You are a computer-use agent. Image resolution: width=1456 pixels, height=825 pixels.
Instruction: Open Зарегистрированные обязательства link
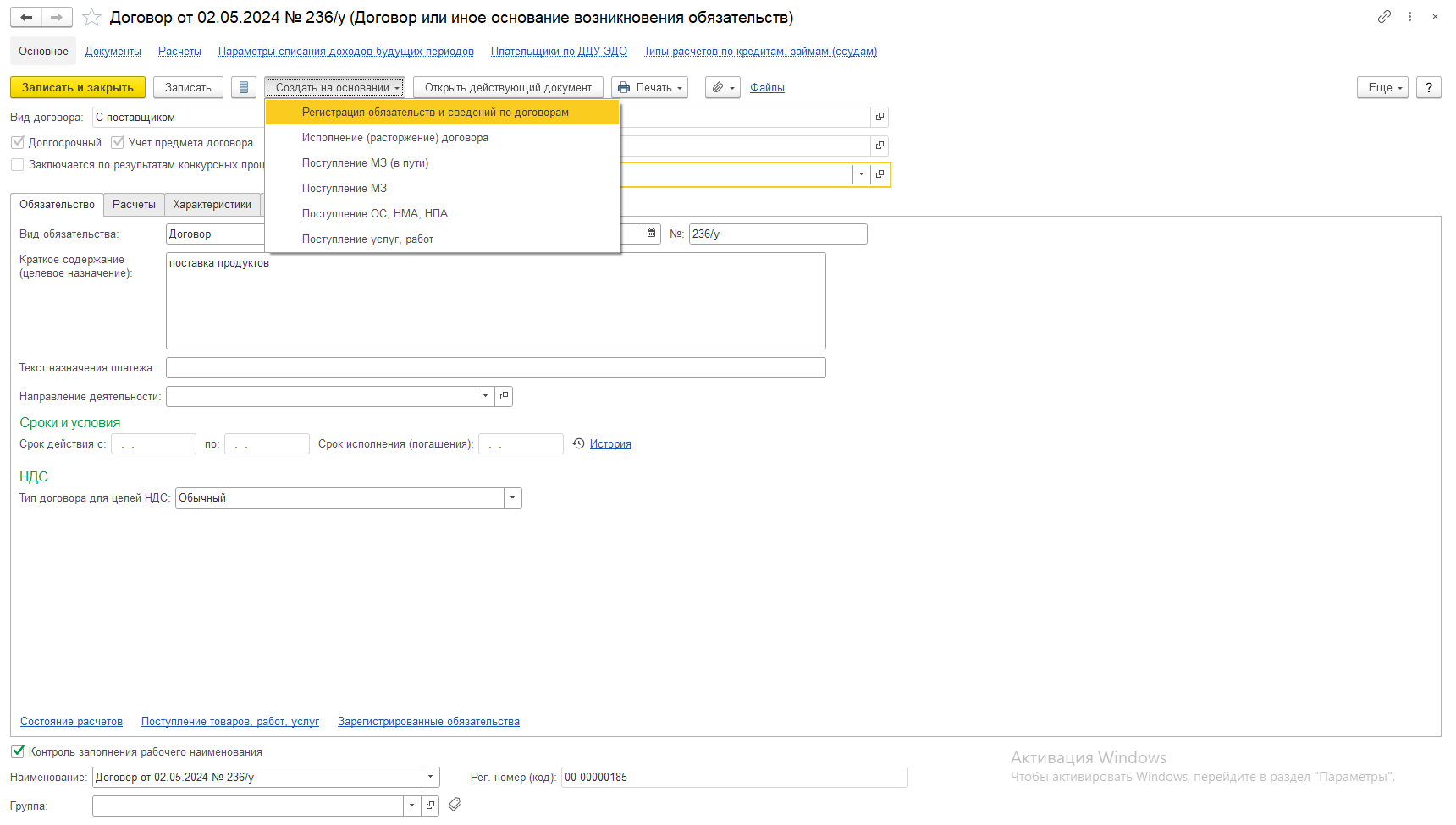pyautogui.click(x=428, y=722)
